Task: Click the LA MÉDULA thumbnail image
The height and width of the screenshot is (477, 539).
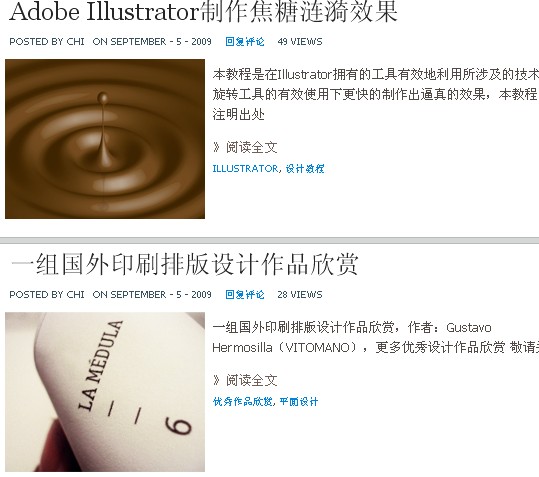Action: (105, 392)
